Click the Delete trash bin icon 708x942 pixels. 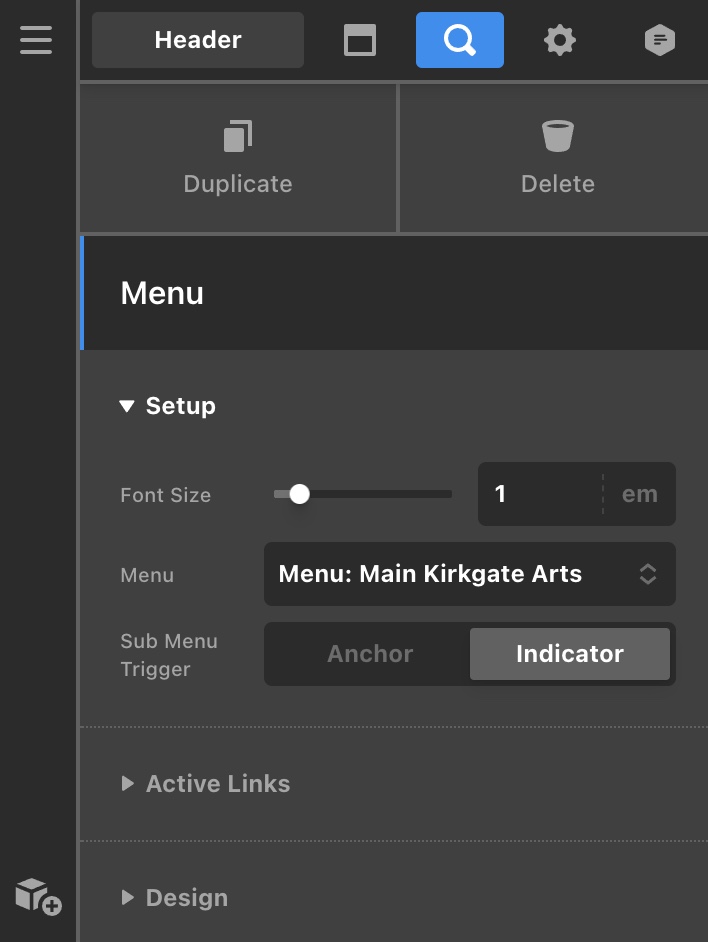558,136
